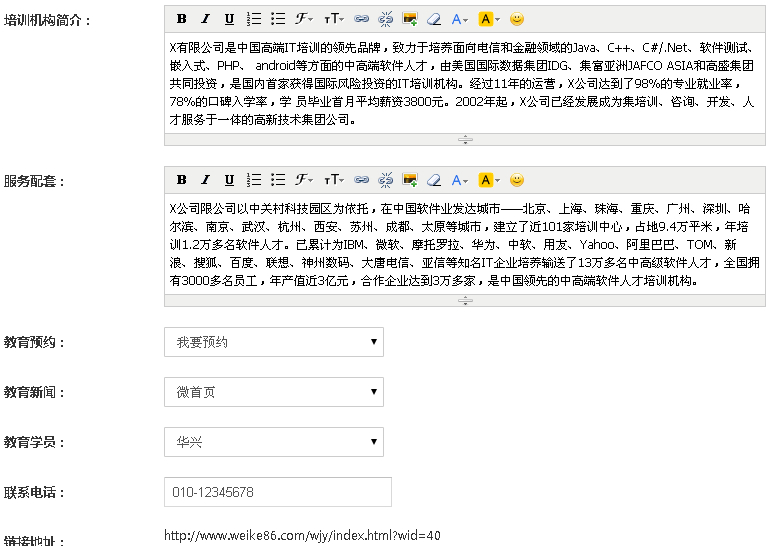Grab the resize handle below 培训机构简介 editor
This screenshot has height=546, width=771.
[465, 140]
